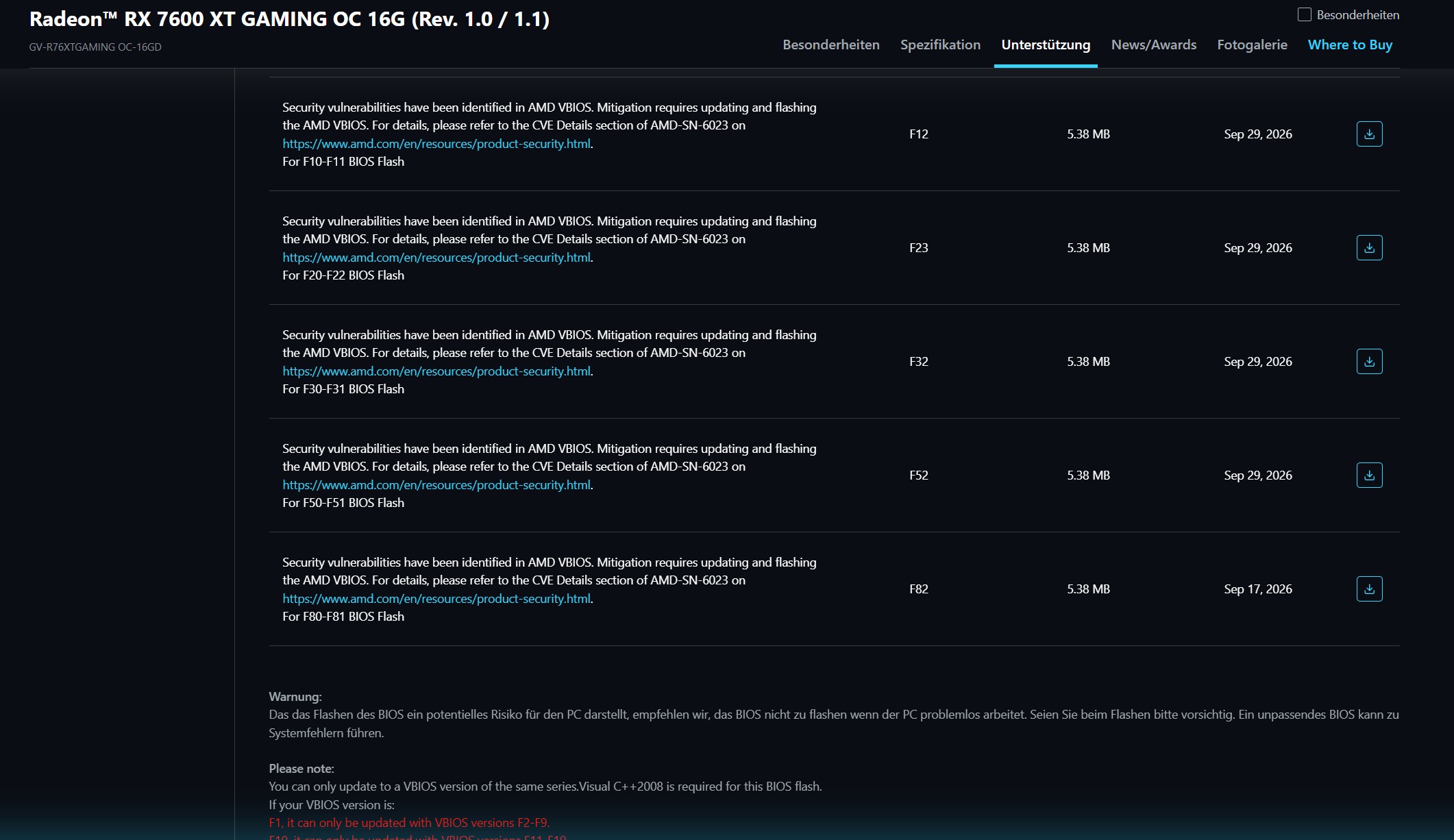Click 'For F50-F51 BIOS Flash' text
Image resolution: width=1454 pixels, height=840 pixels.
coord(343,502)
